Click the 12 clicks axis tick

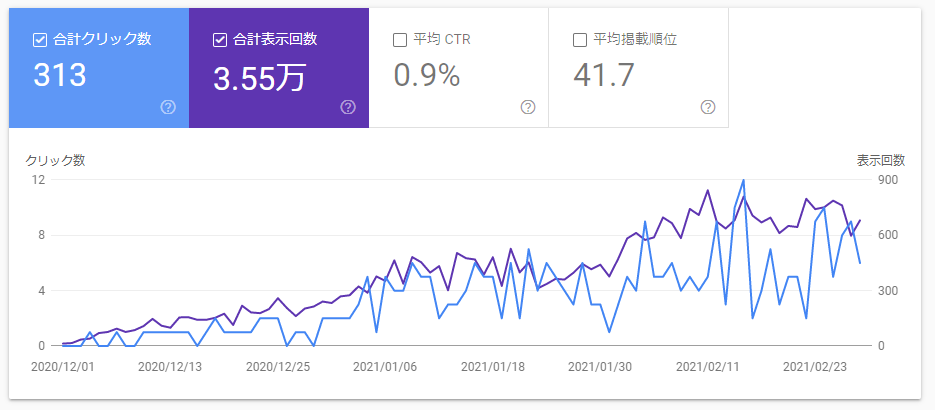39,180
